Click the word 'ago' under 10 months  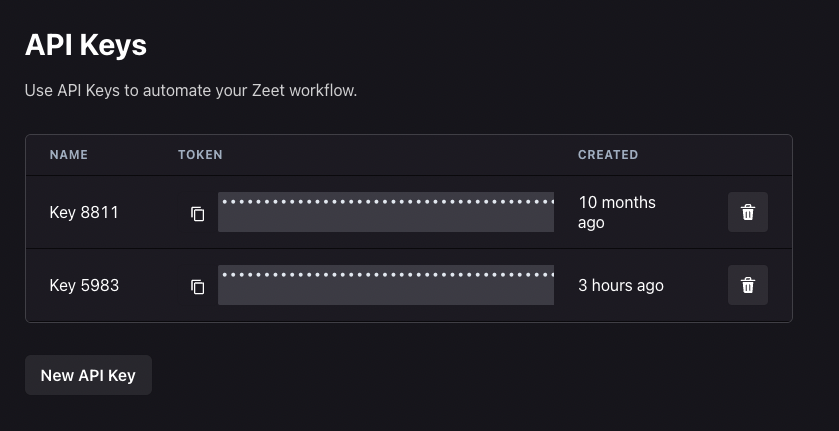tap(591, 223)
